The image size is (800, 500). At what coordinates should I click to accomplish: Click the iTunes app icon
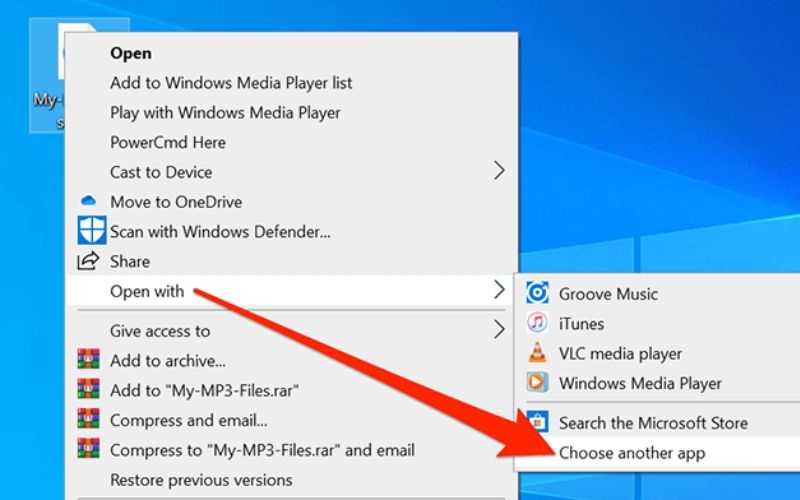click(537, 322)
